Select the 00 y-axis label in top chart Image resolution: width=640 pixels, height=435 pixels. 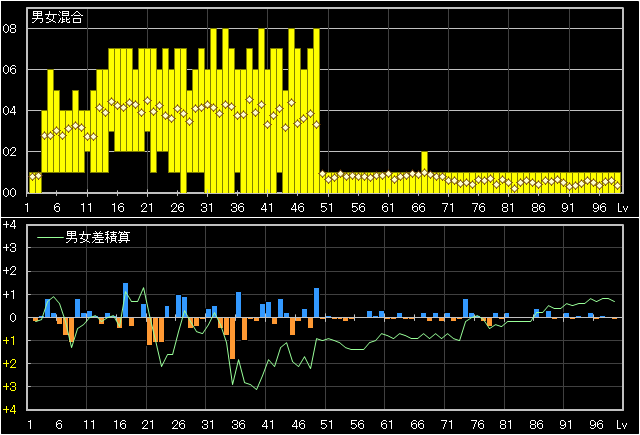[x=9, y=193]
